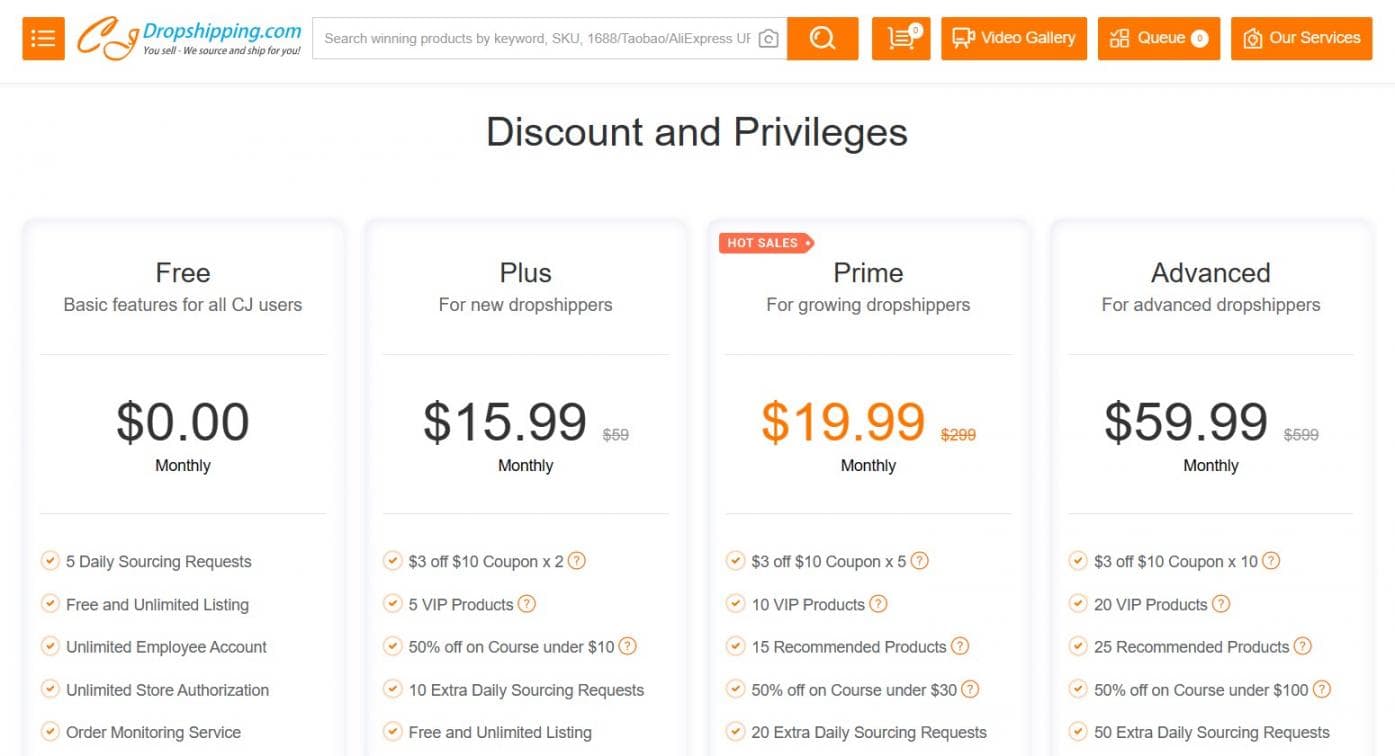Image resolution: width=1395 pixels, height=756 pixels.
Task: Open the shopping cart
Action: click(x=901, y=39)
